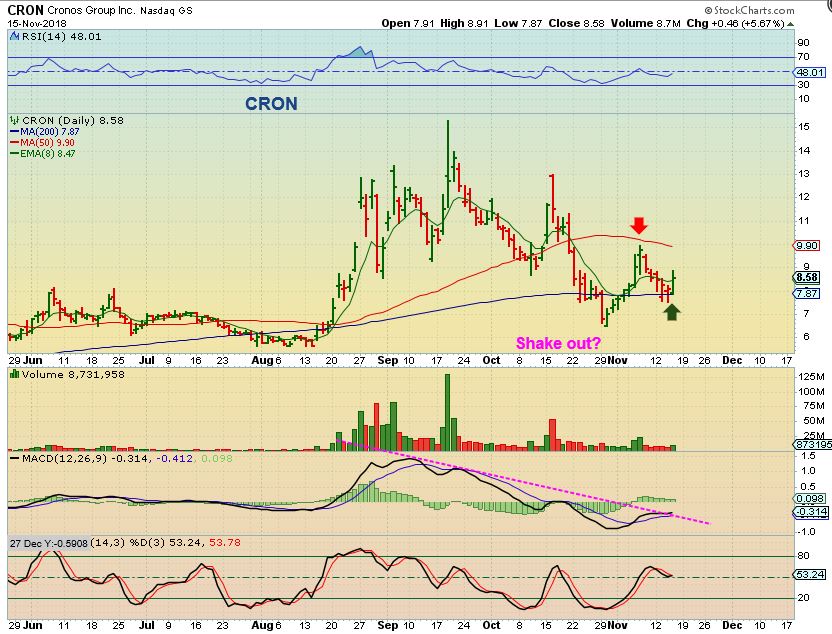Viewport: 832px width, 634px height.
Task: Click 'Aug' on the bottom date axis
Action: click(x=262, y=626)
